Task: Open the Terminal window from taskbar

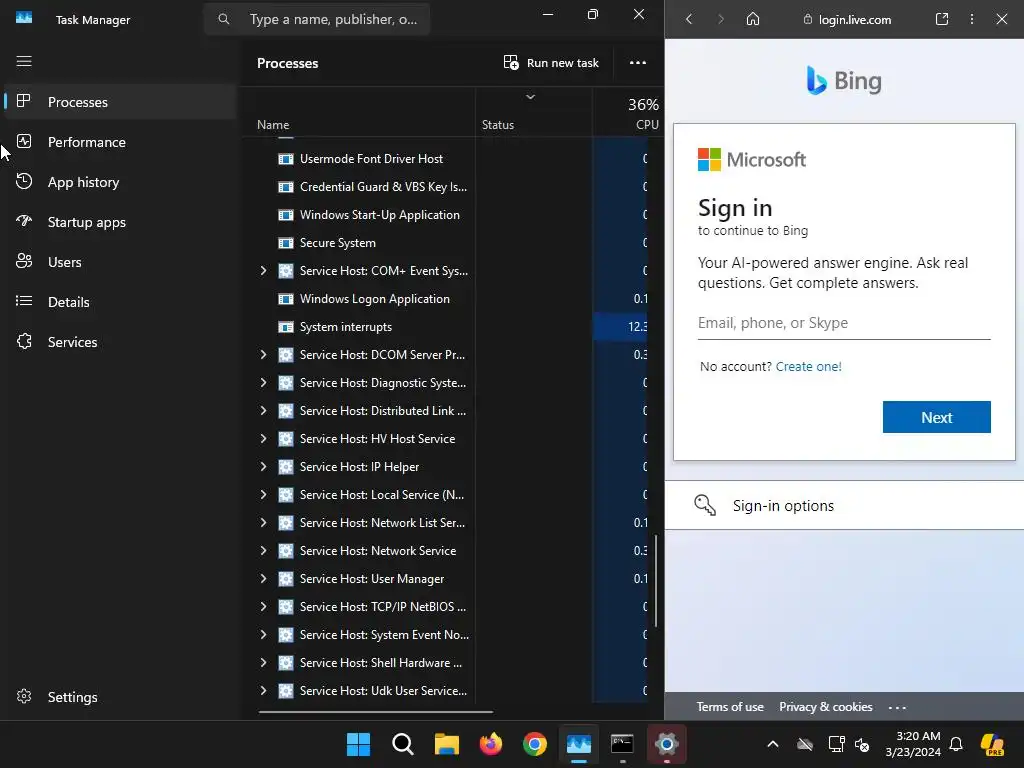Action: point(622,744)
